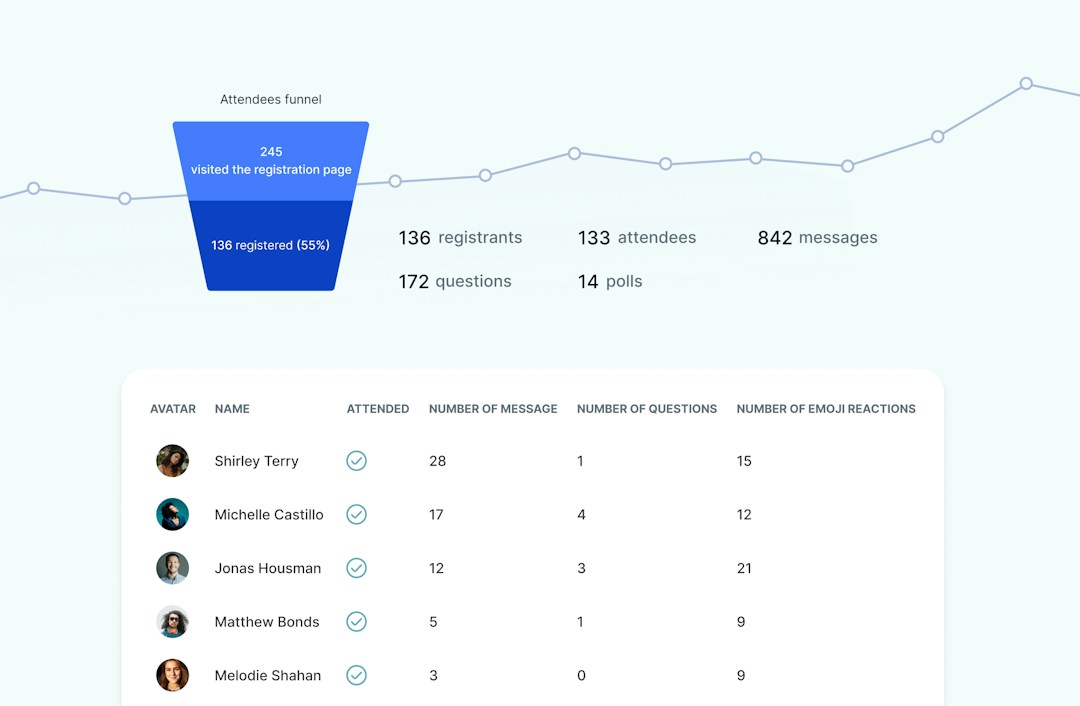Select the 172 questions statistic
Image resolution: width=1080 pixels, height=706 pixels.
click(x=455, y=282)
